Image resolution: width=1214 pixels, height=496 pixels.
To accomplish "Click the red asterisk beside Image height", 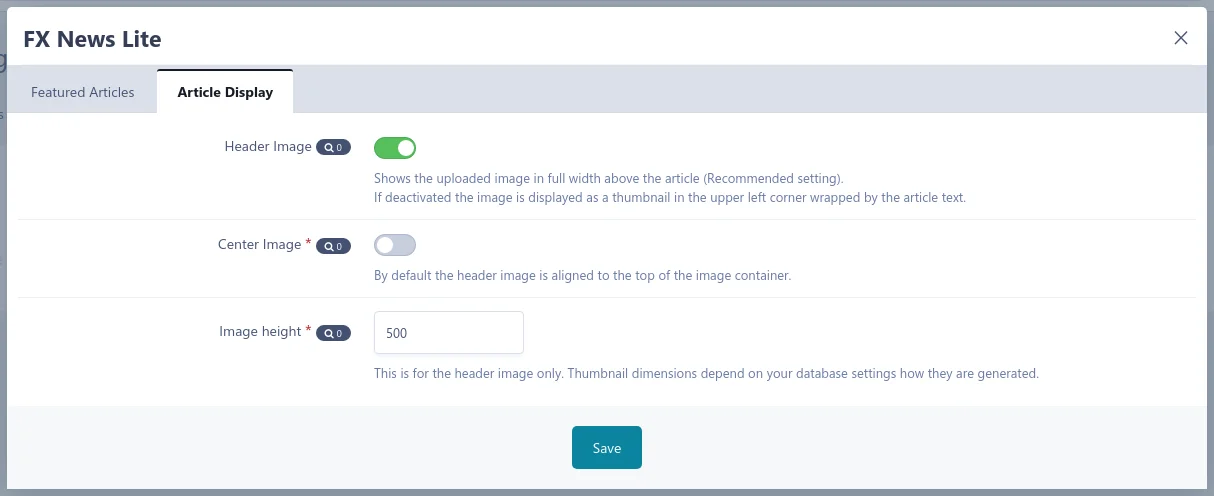I will tap(308, 330).
